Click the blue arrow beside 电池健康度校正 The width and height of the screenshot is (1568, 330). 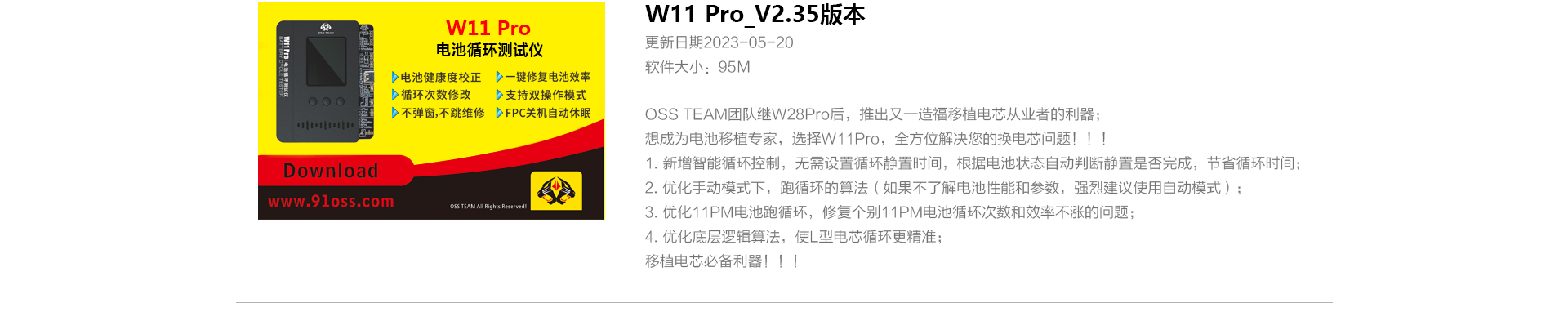[395, 77]
